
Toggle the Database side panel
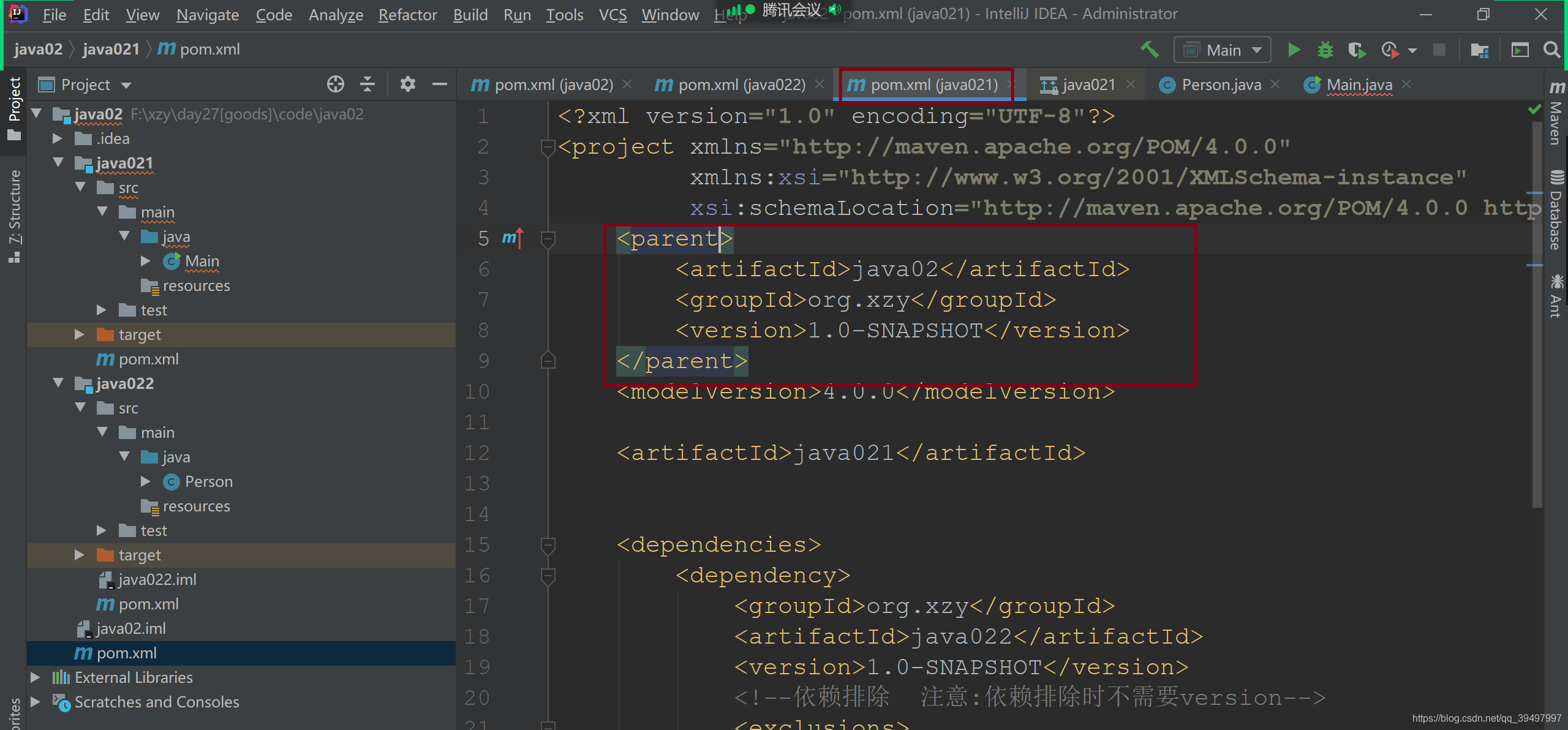pos(1555,211)
